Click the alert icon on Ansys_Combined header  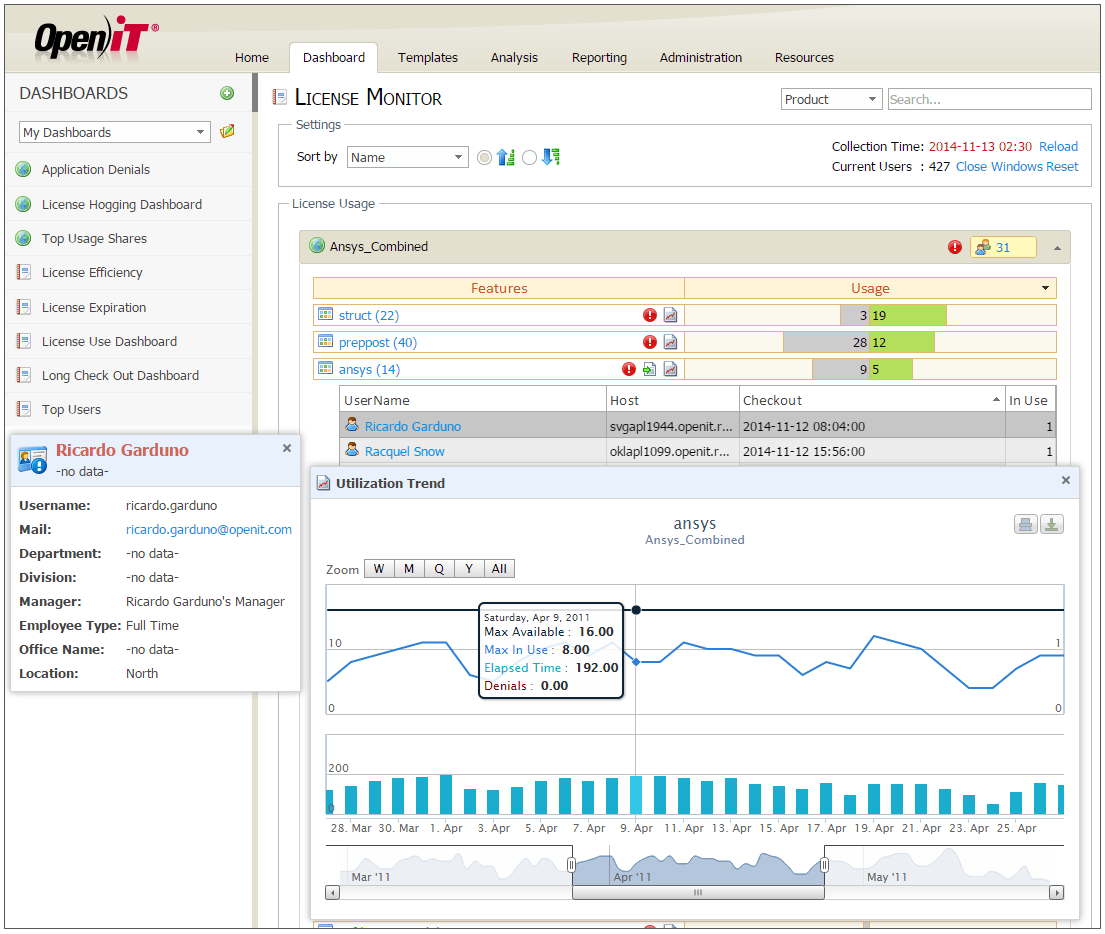point(955,247)
